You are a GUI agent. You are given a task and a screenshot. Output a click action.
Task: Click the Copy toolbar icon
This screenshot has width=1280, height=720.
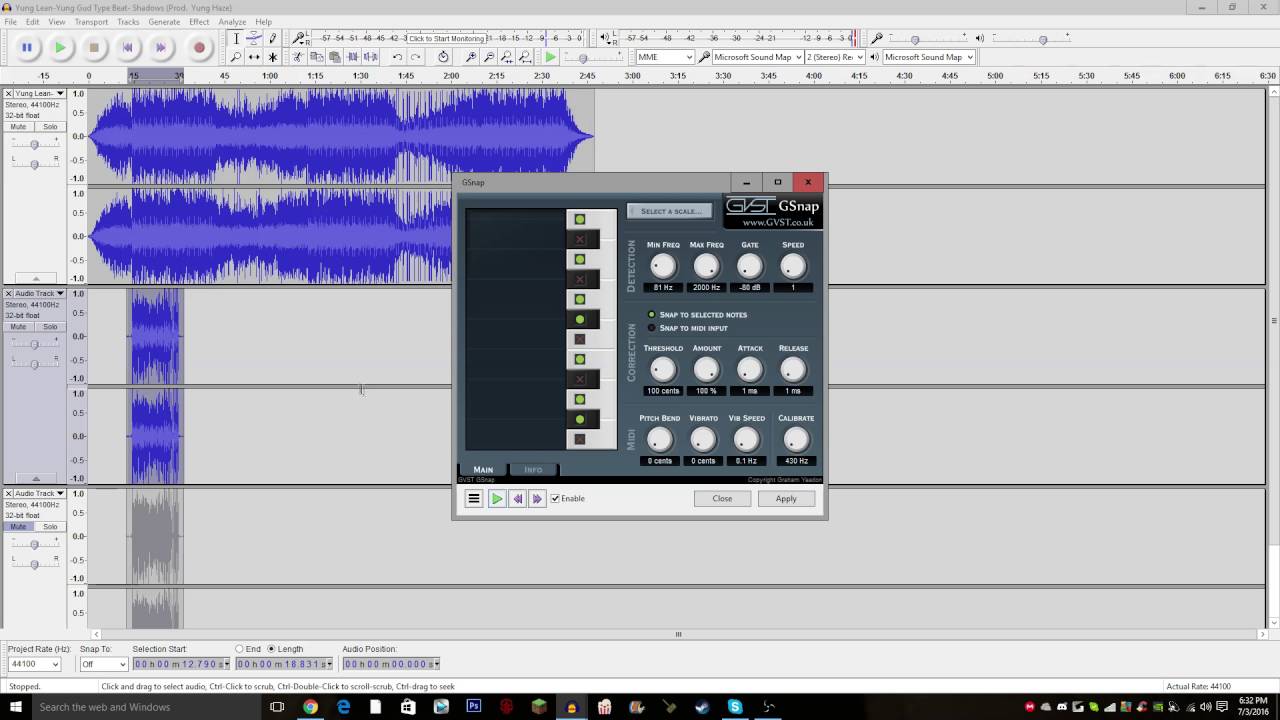pyautogui.click(x=316, y=57)
